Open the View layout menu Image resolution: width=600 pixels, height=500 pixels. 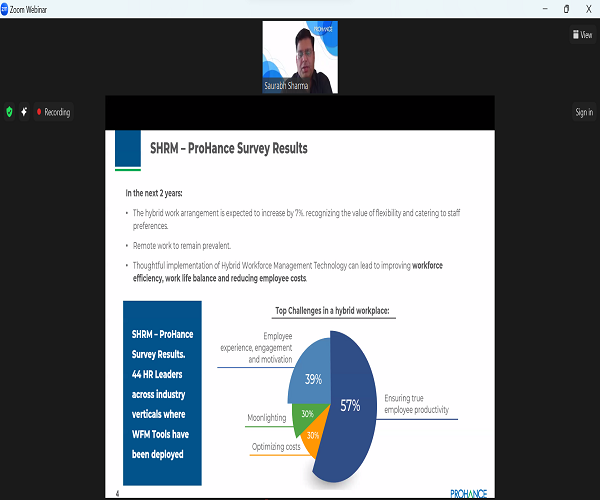pos(582,35)
